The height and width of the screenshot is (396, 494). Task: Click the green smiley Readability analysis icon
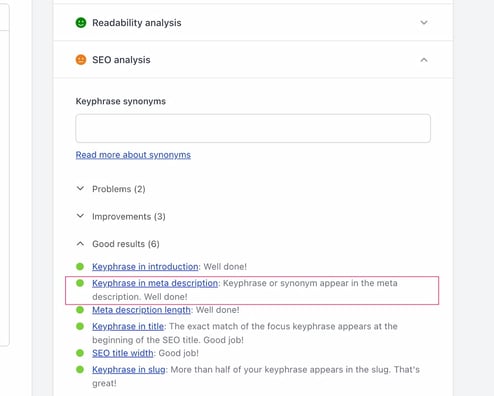81,23
